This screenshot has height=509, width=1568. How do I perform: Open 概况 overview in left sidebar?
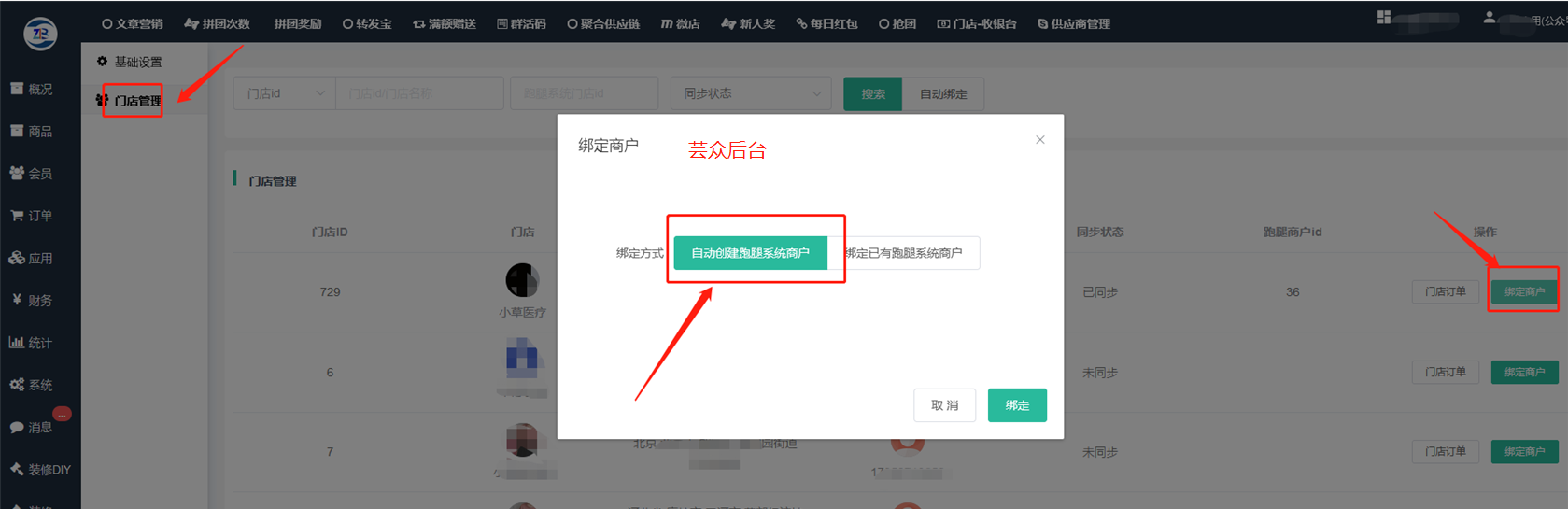33,89
